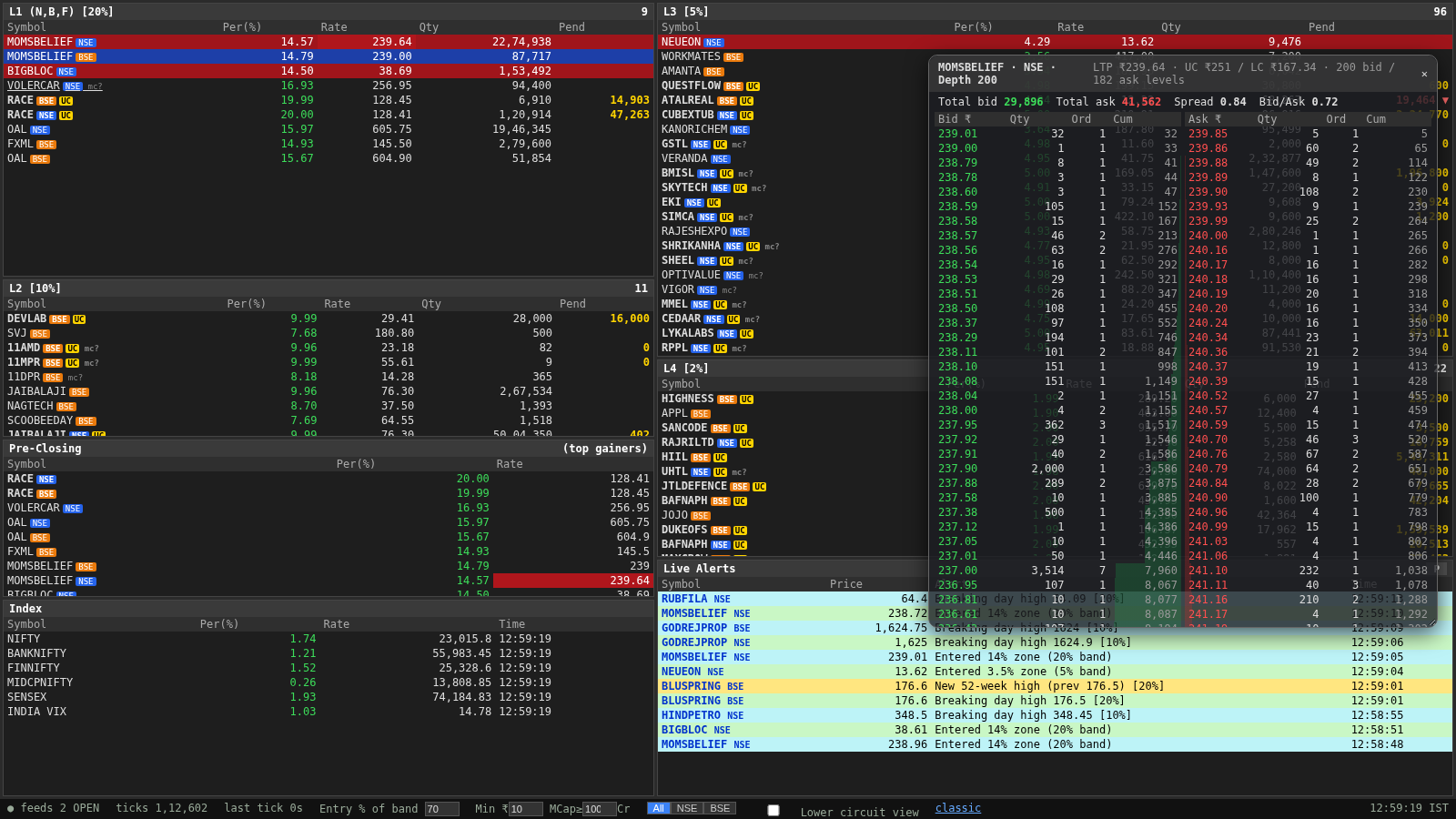Screen dimensions: 1456x819
Task: Select the 239.85 ask level in depth popup
Action: 1309,134
